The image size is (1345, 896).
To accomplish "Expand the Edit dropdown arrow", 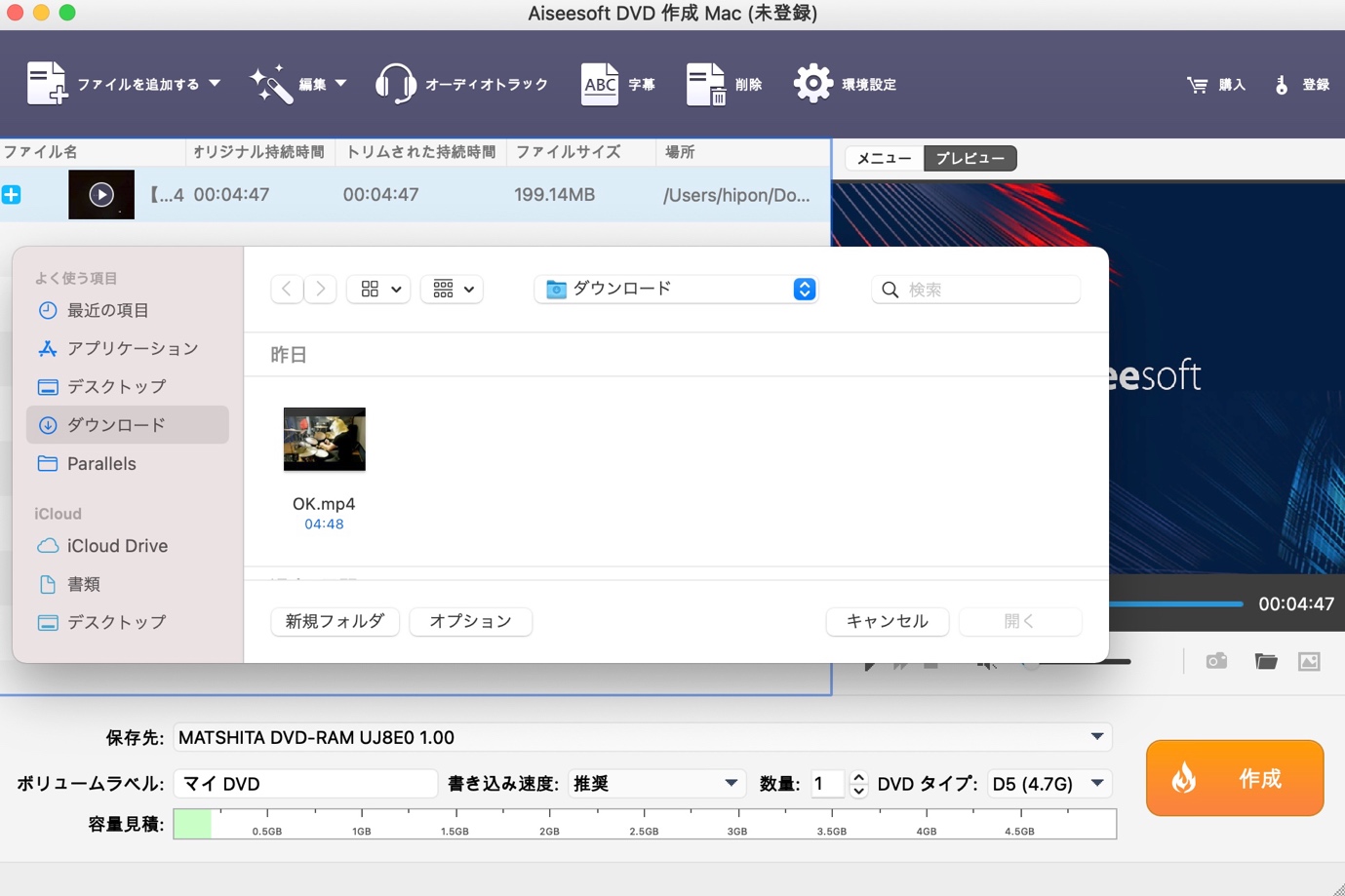I will (340, 84).
